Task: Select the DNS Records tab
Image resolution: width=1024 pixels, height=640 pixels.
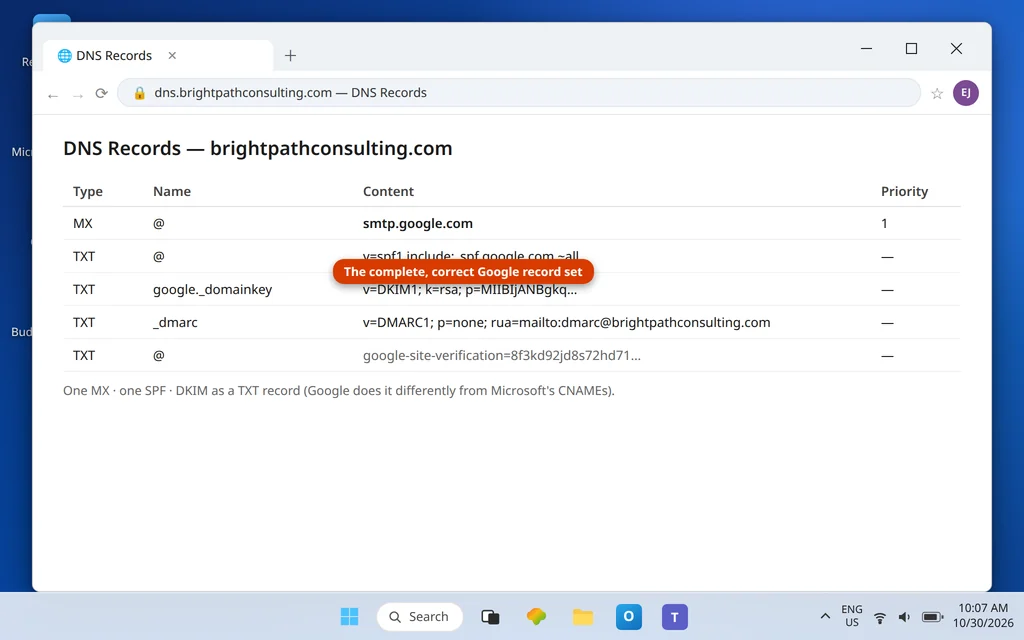Action: [158, 56]
